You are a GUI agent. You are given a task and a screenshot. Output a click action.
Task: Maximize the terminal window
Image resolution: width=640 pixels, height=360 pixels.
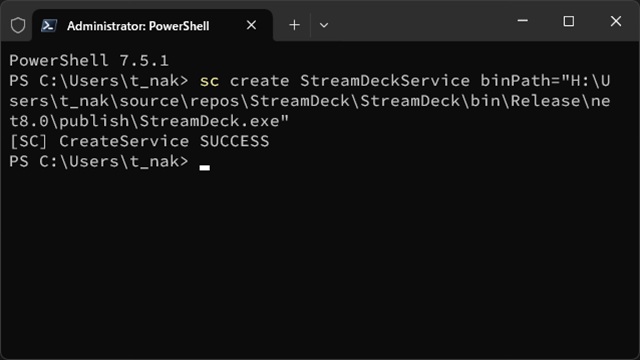(569, 21)
